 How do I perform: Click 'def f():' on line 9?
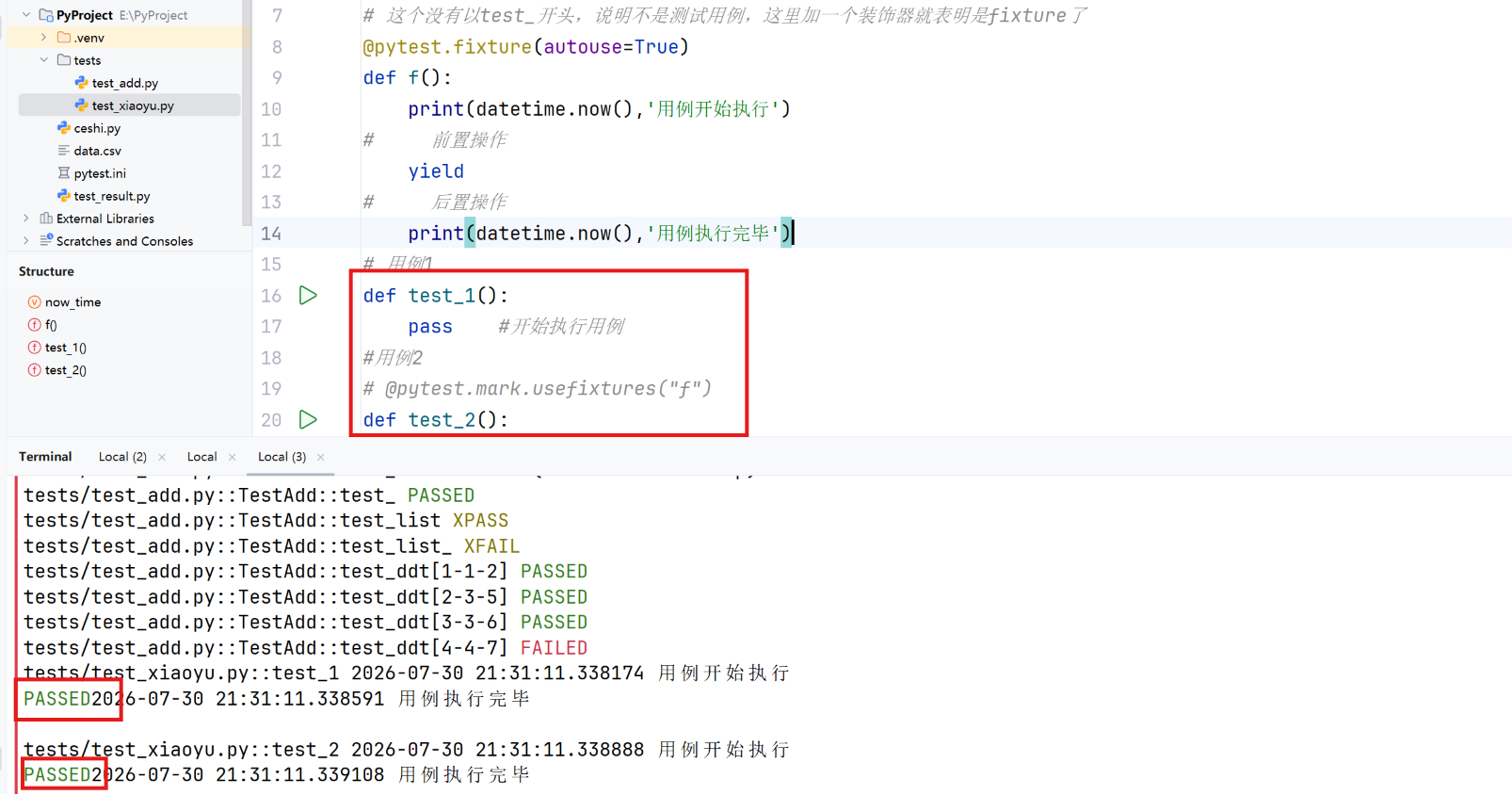coord(408,78)
